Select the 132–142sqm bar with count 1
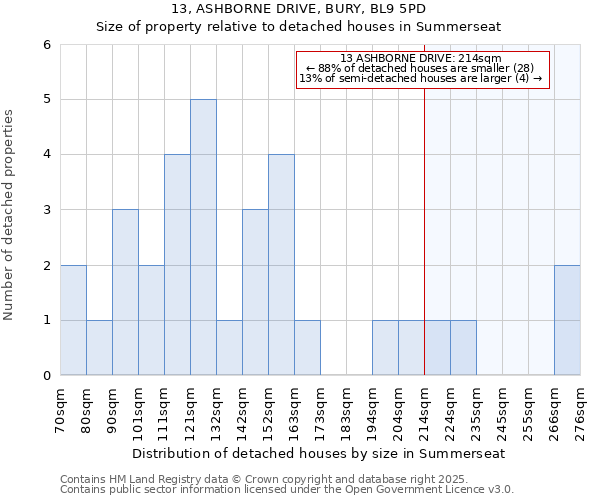The width and height of the screenshot is (600, 500). click(229, 347)
